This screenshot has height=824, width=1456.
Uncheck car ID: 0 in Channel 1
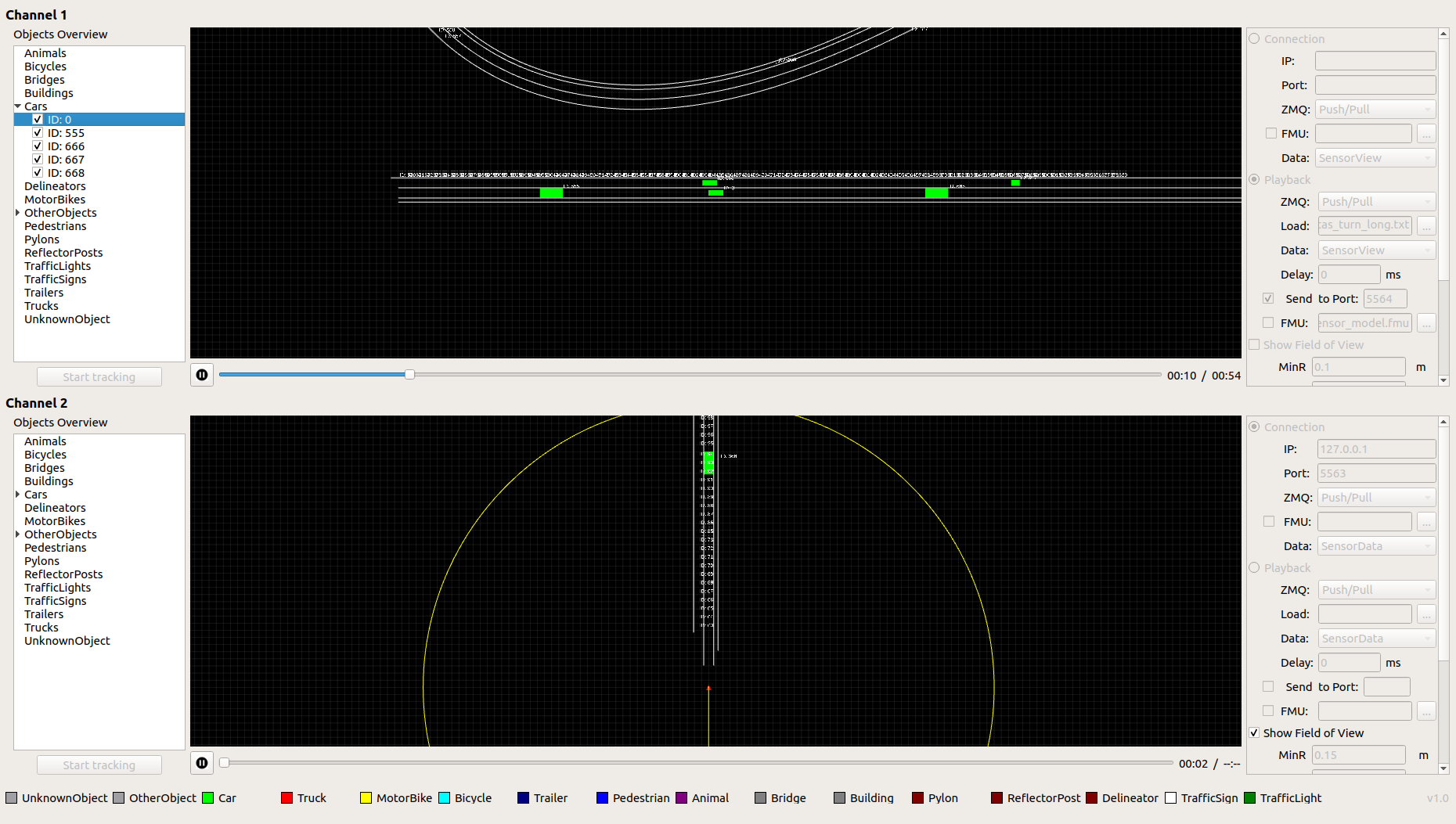coord(38,120)
